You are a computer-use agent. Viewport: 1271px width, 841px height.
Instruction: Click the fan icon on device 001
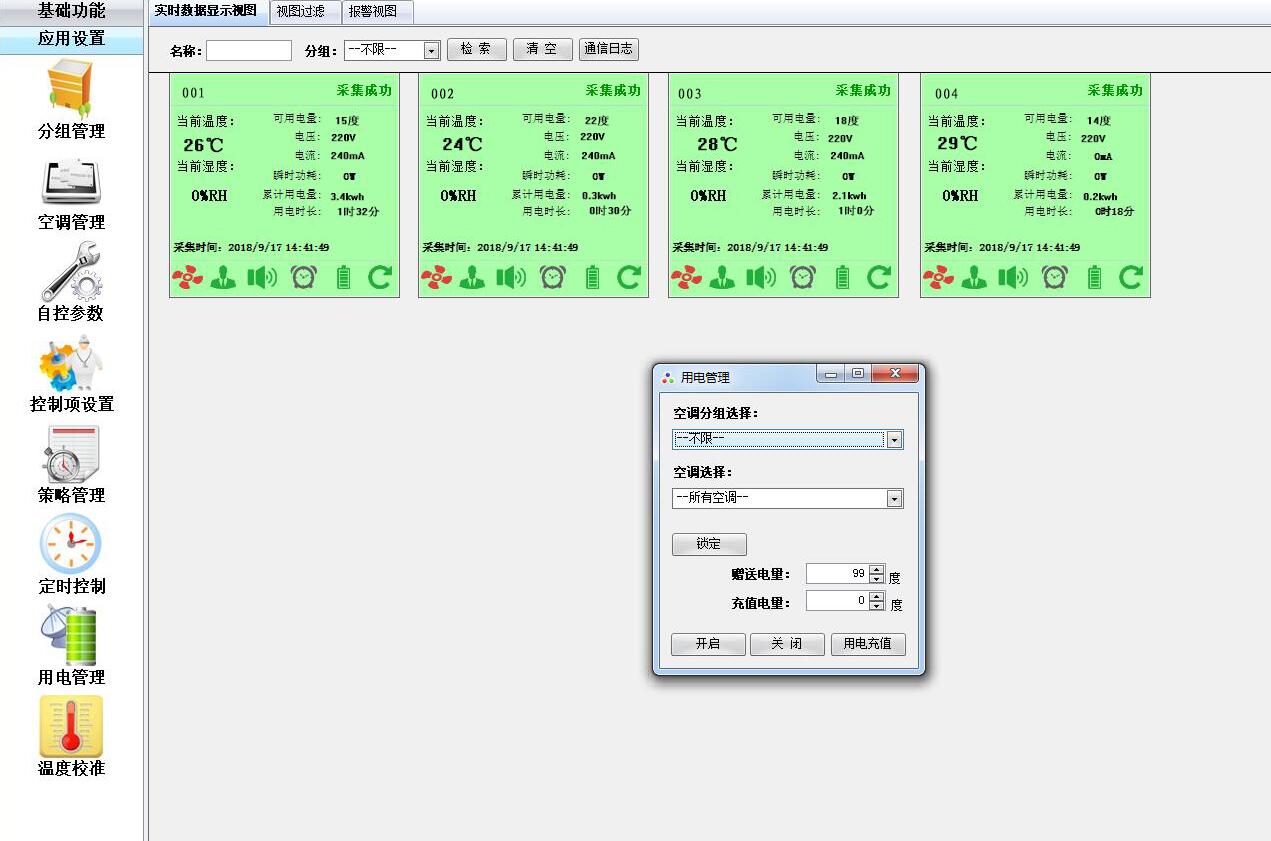coord(187,277)
